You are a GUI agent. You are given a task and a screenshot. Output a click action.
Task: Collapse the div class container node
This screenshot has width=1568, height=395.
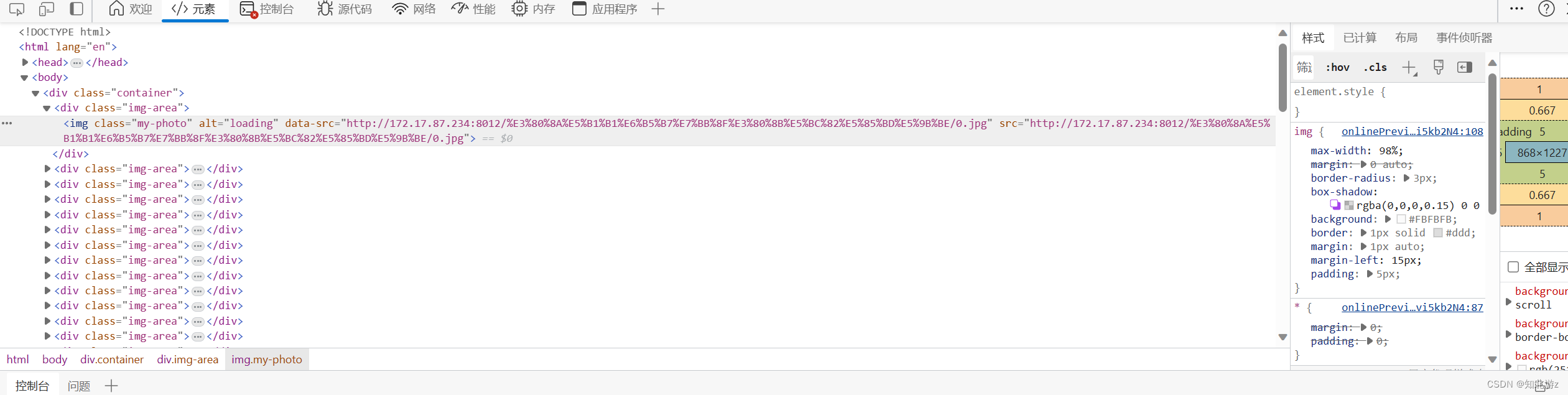tap(35, 93)
